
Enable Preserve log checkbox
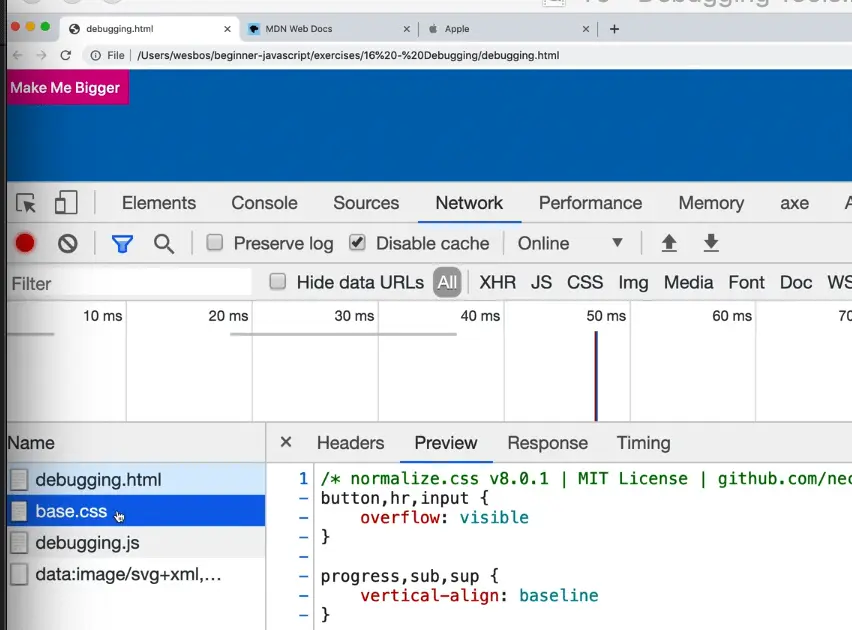tap(215, 243)
